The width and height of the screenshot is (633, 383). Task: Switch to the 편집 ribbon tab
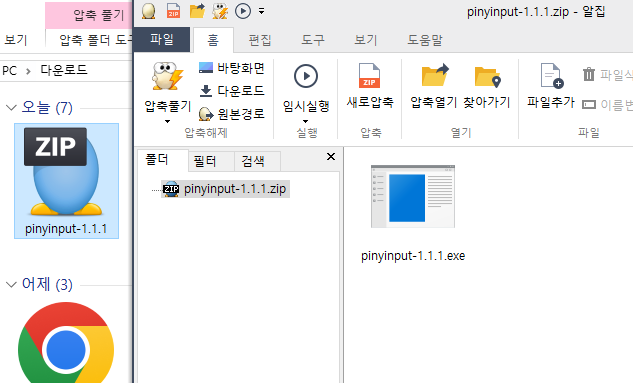pos(260,40)
